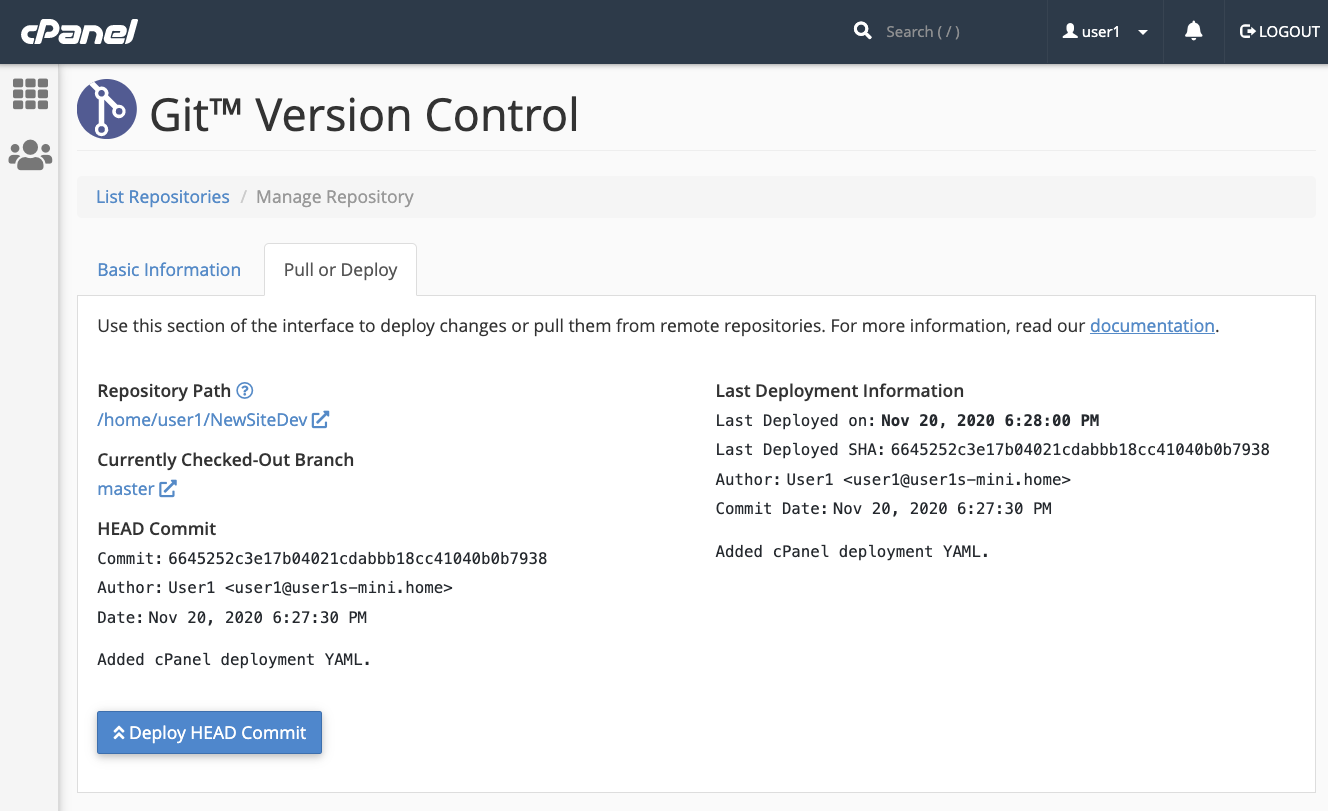Click the Git Version Control logo icon

coord(107,109)
